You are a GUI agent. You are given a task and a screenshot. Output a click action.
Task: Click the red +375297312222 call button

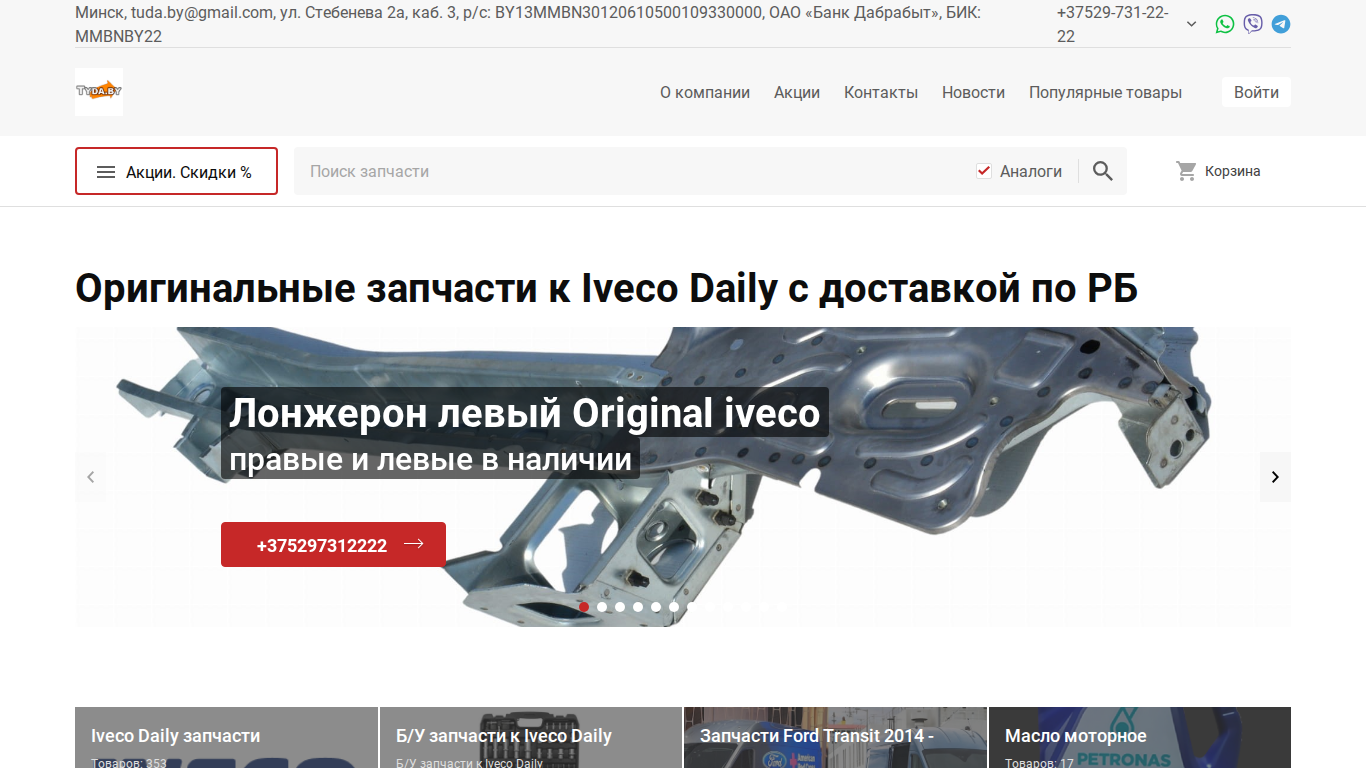[333, 545]
